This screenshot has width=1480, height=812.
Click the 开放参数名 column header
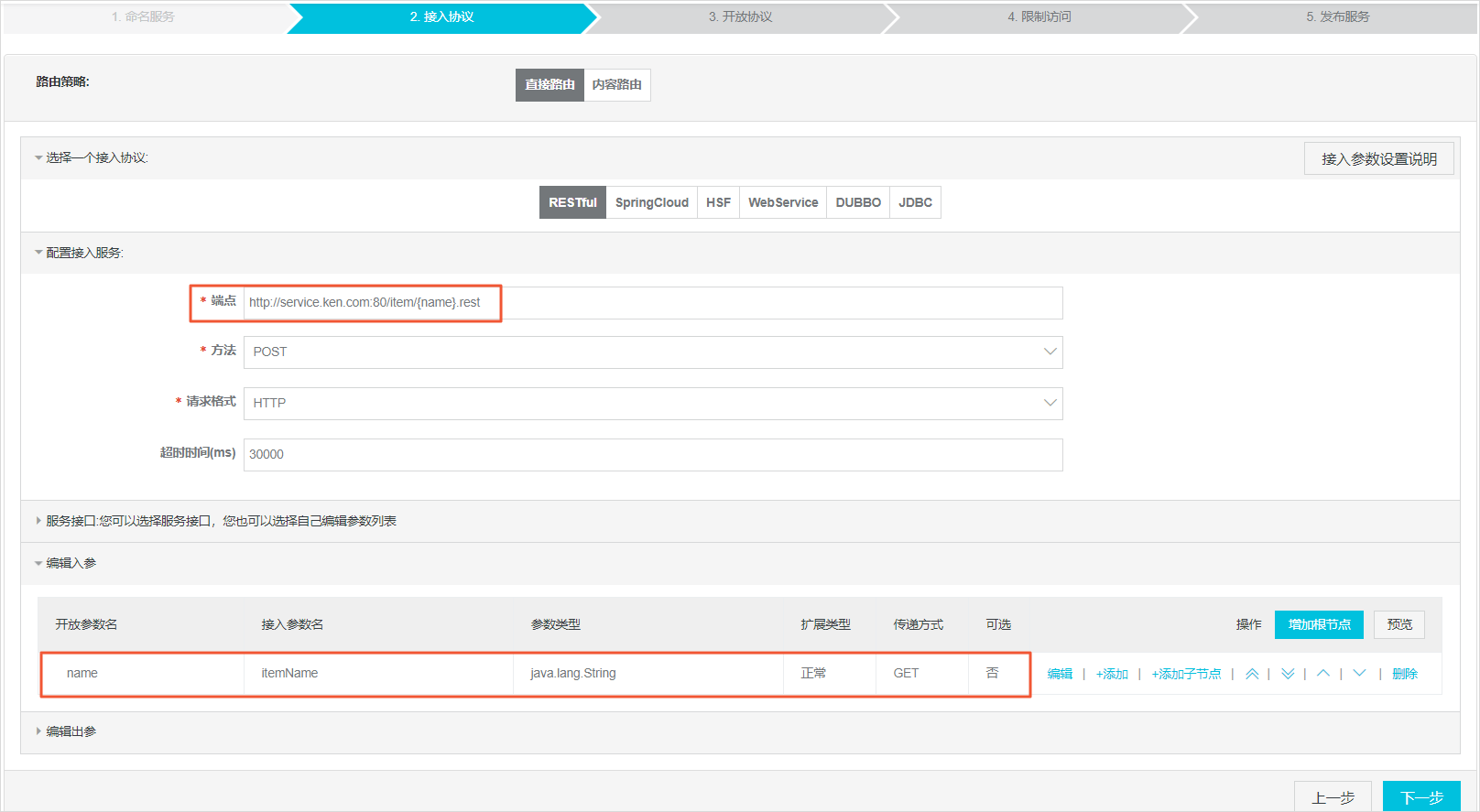tap(86, 624)
